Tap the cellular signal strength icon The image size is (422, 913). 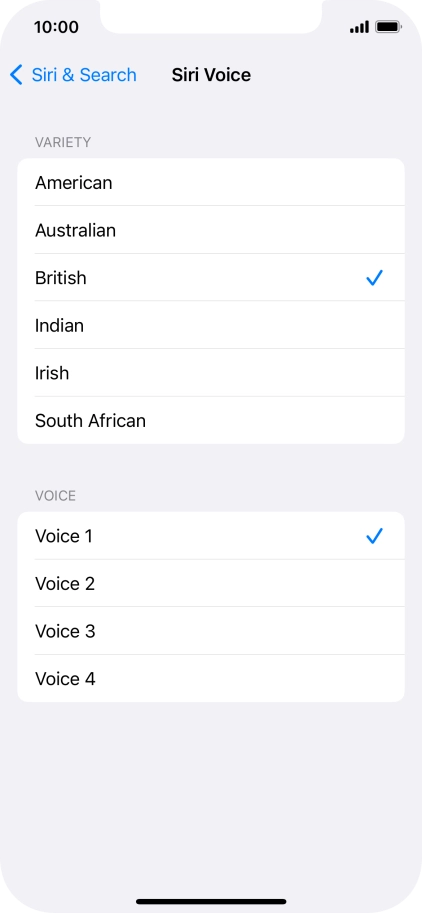pyautogui.click(x=359, y=27)
